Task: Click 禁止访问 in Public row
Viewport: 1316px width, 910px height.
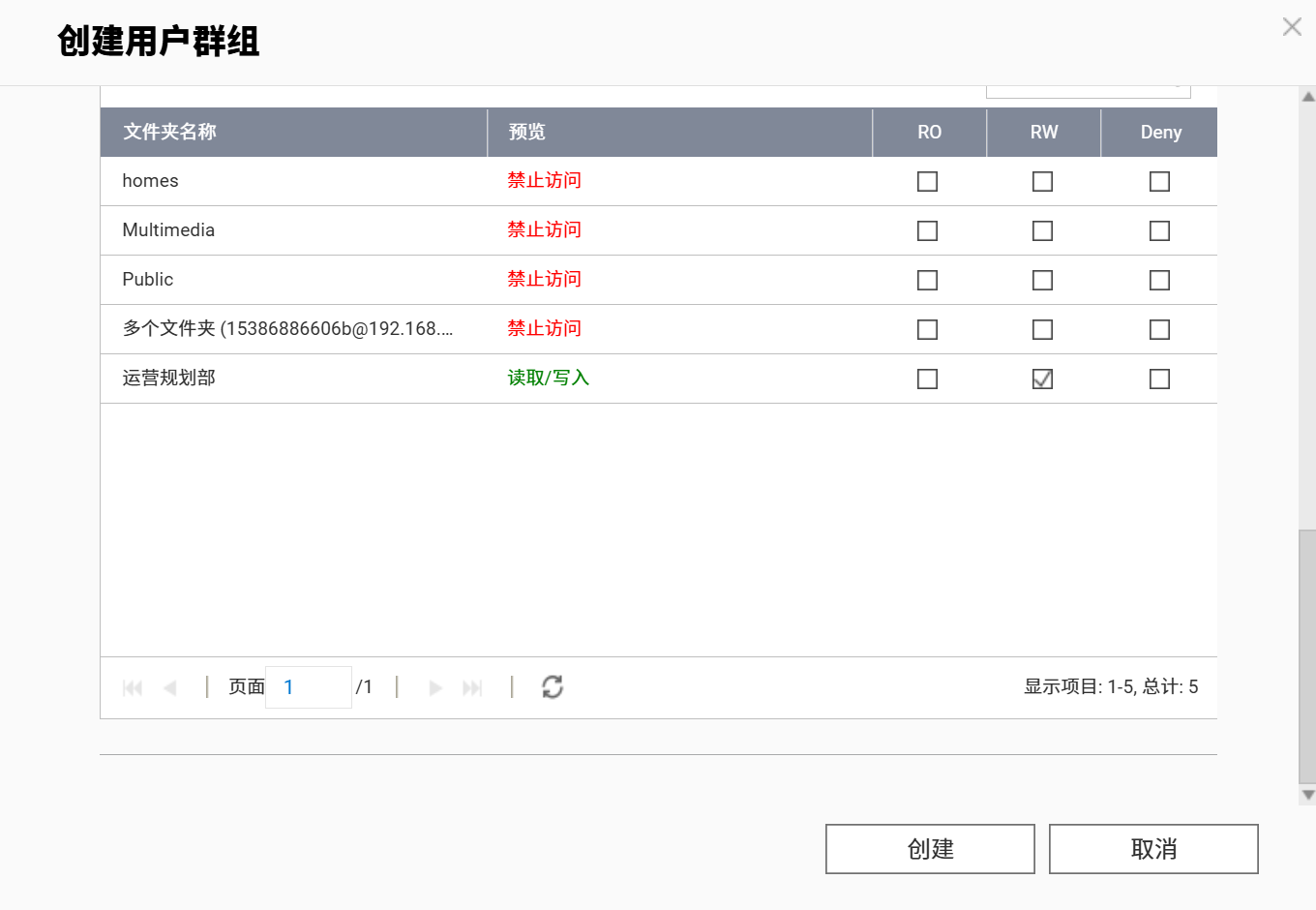Action: pyautogui.click(x=544, y=279)
